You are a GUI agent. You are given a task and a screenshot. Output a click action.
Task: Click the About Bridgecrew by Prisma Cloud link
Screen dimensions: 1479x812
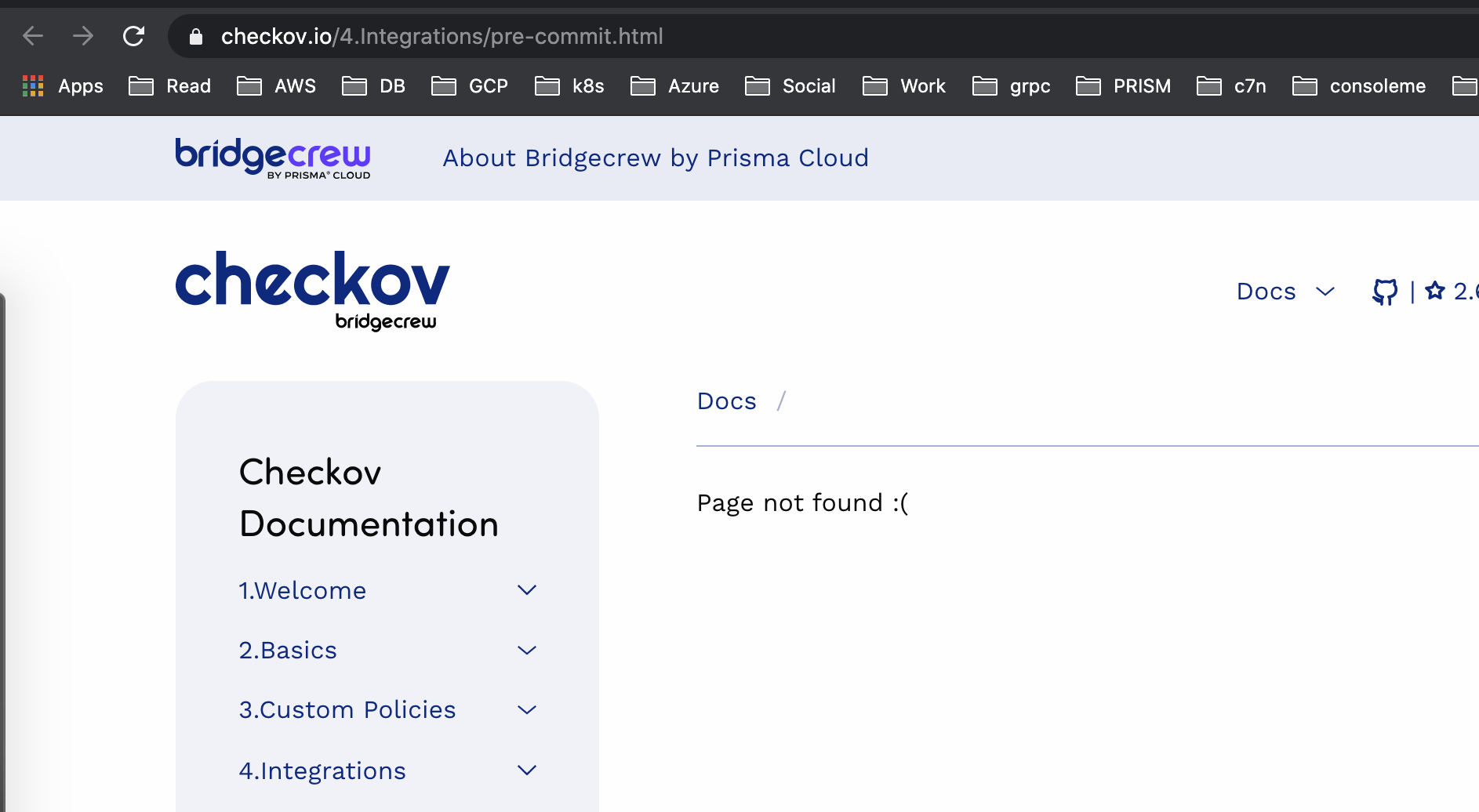pos(656,158)
